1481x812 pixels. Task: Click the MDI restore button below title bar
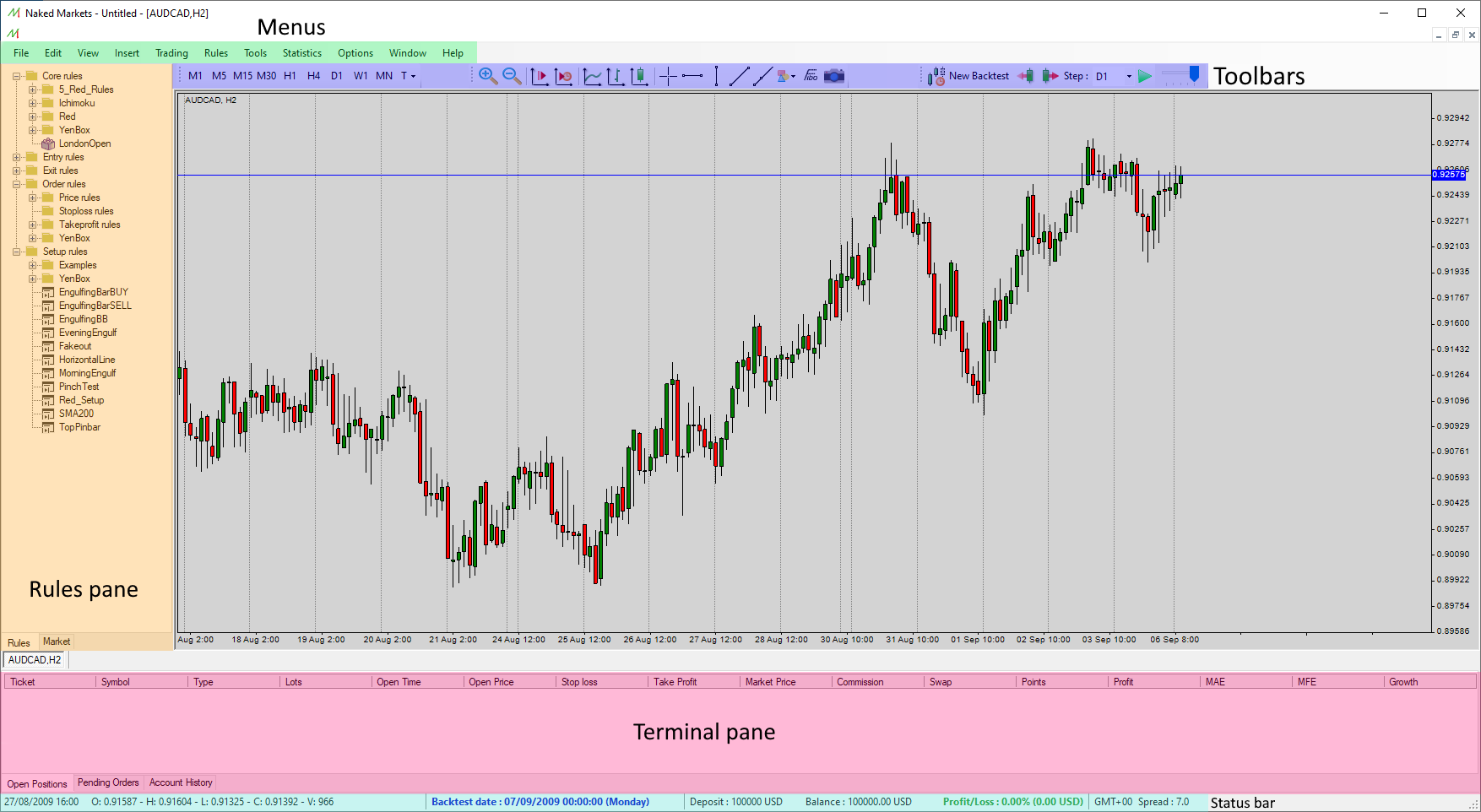(1456, 35)
